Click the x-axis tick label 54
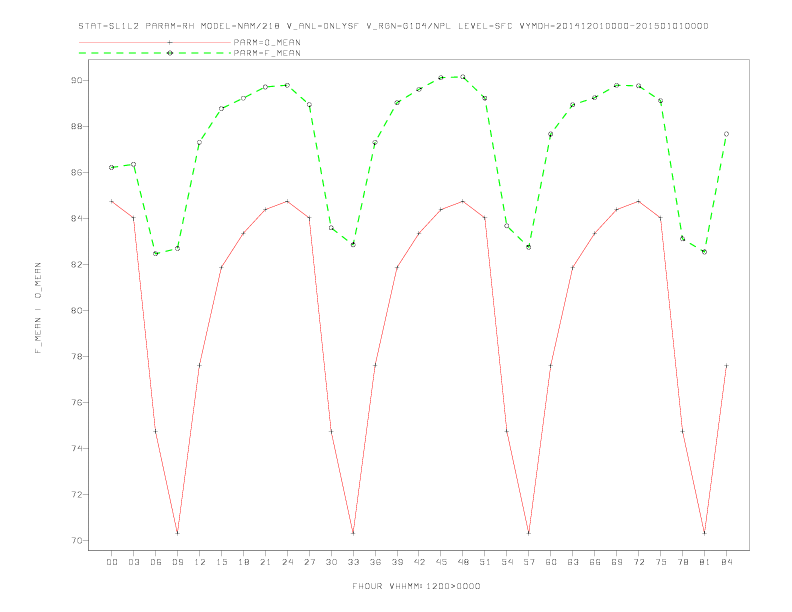This screenshot has height=612, width=792. [x=507, y=562]
